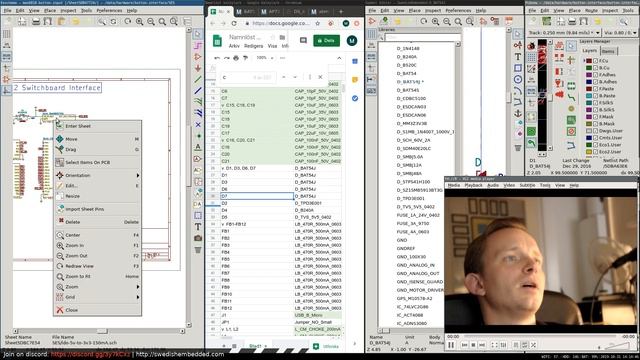640x360 pixels.
Task: Choose 'Enter Sheet' in context menu
Action: pos(98,126)
